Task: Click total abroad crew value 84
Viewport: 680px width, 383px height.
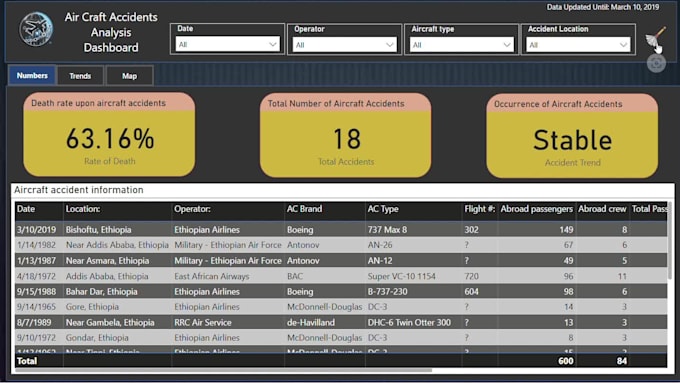Action: [622, 361]
